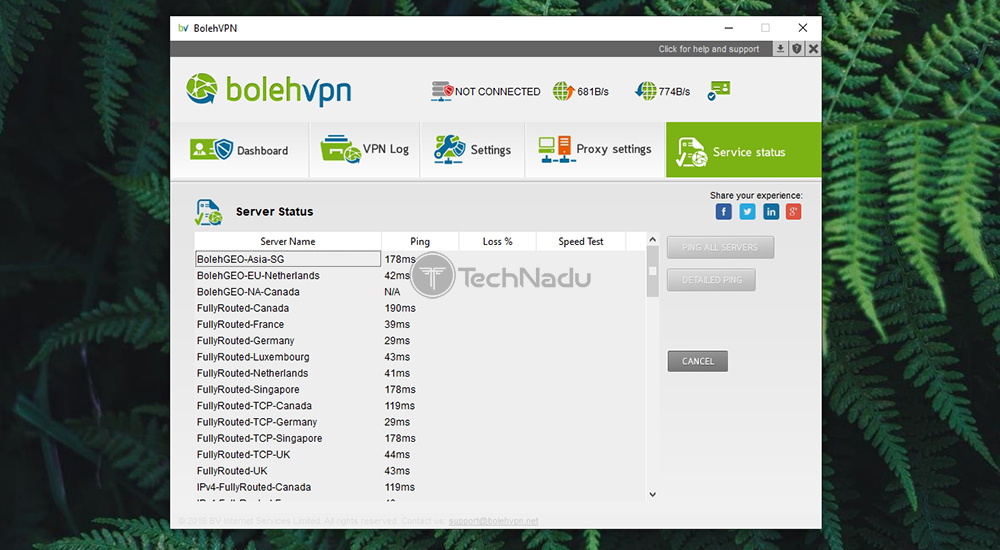The width and height of the screenshot is (1000, 550).
Task: Click the upload speed globe icon
Action: pyautogui.click(x=563, y=91)
